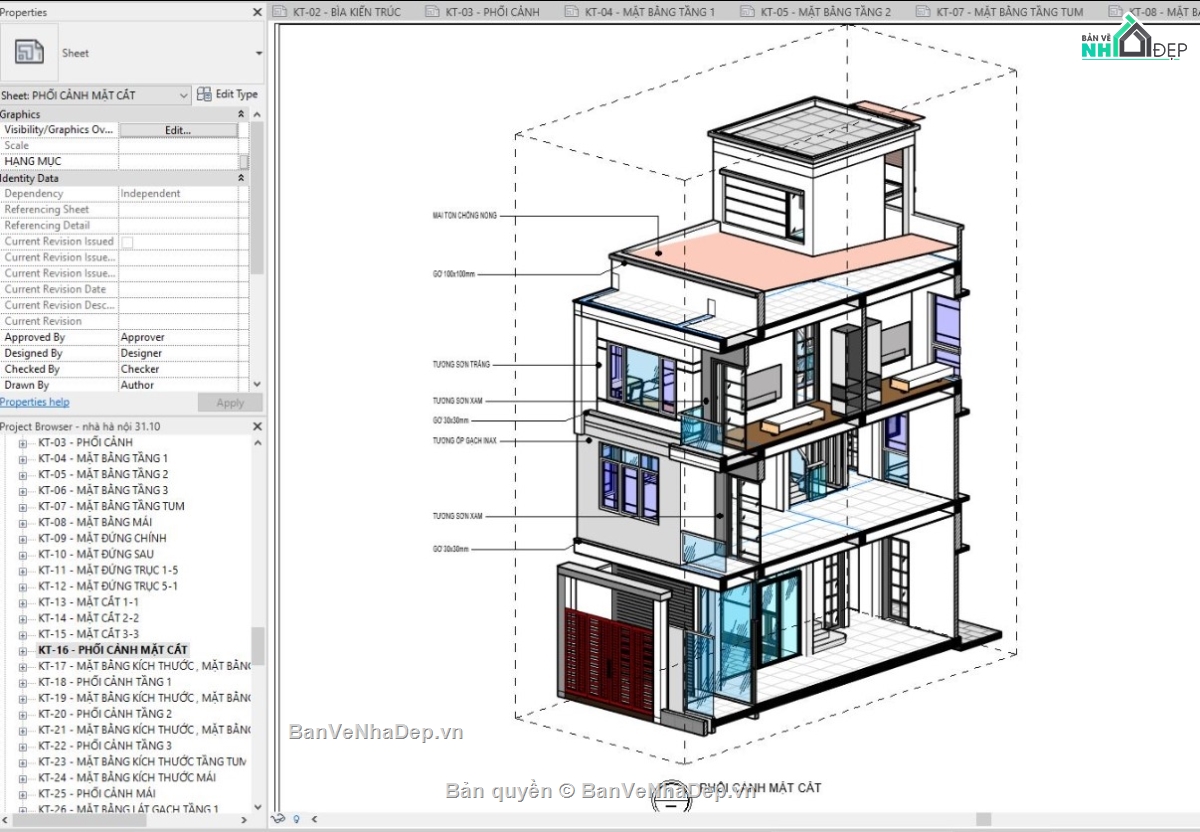Click the TƯỜNG ỐP GẠCH INAX annotation label
The width and height of the screenshot is (1200, 832).
pyautogui.click(x=466, y=441)
